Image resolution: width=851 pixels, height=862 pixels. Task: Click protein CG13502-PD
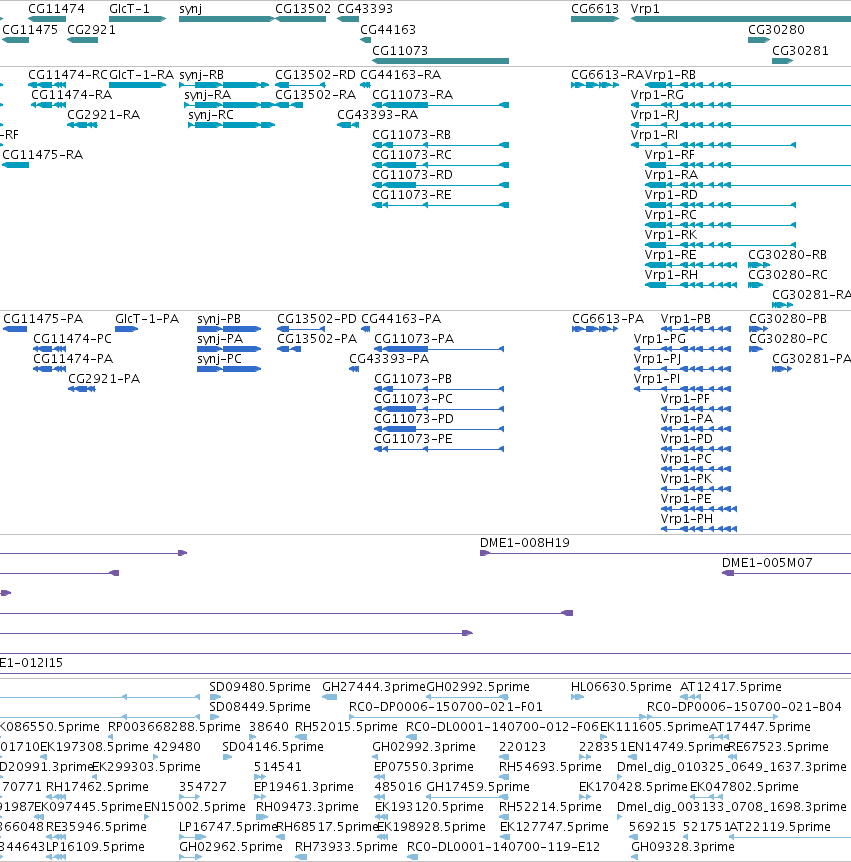317,319
